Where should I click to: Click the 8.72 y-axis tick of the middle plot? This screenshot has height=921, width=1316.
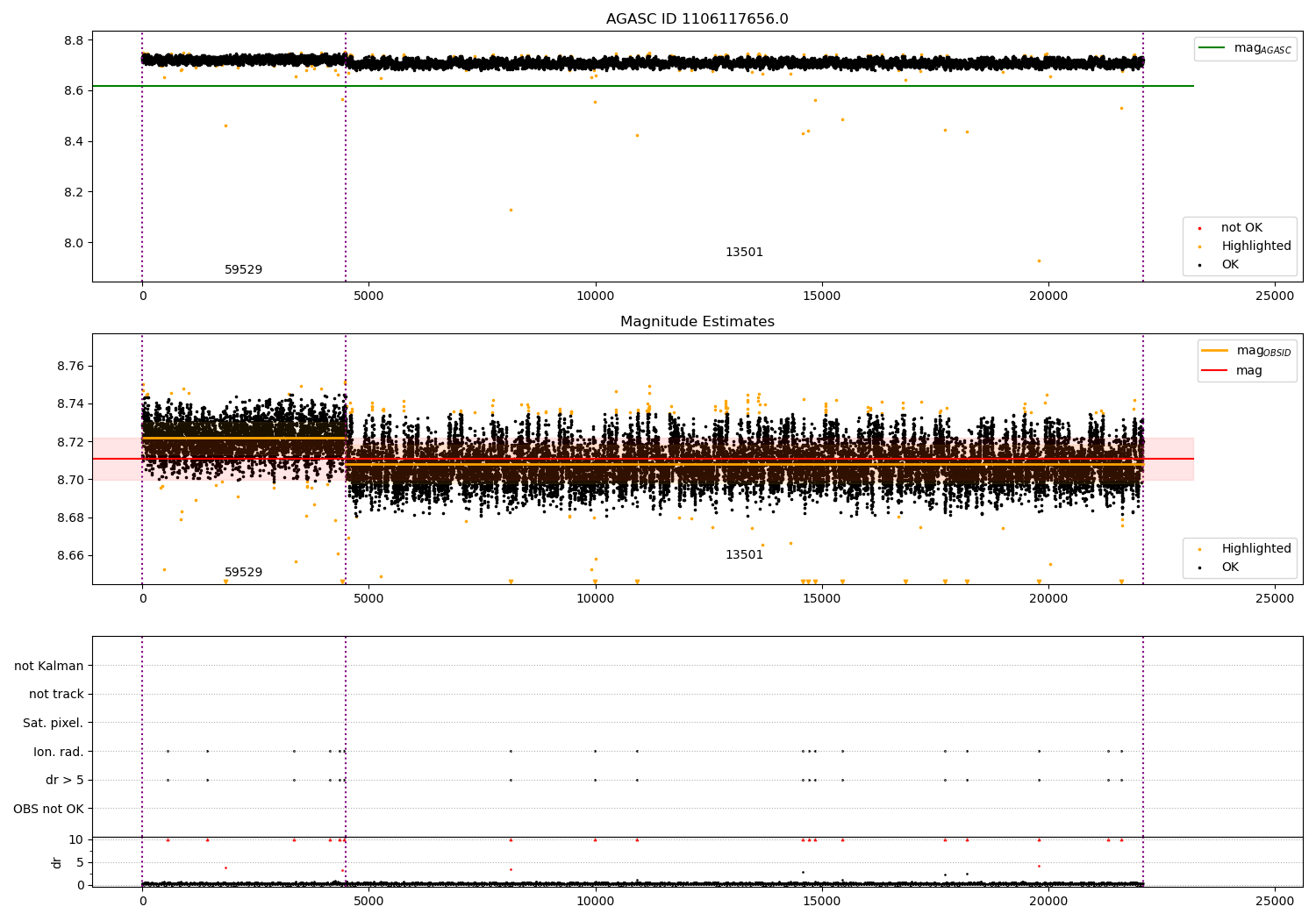tap(70, 442)
